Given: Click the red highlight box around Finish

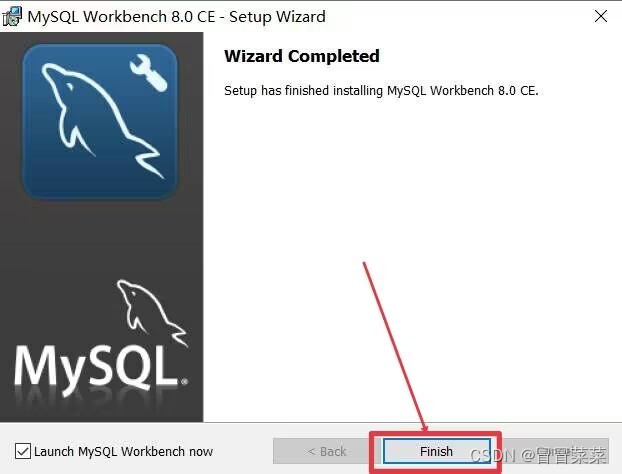Looking at the screenshot, I should [x=436, y=452].
